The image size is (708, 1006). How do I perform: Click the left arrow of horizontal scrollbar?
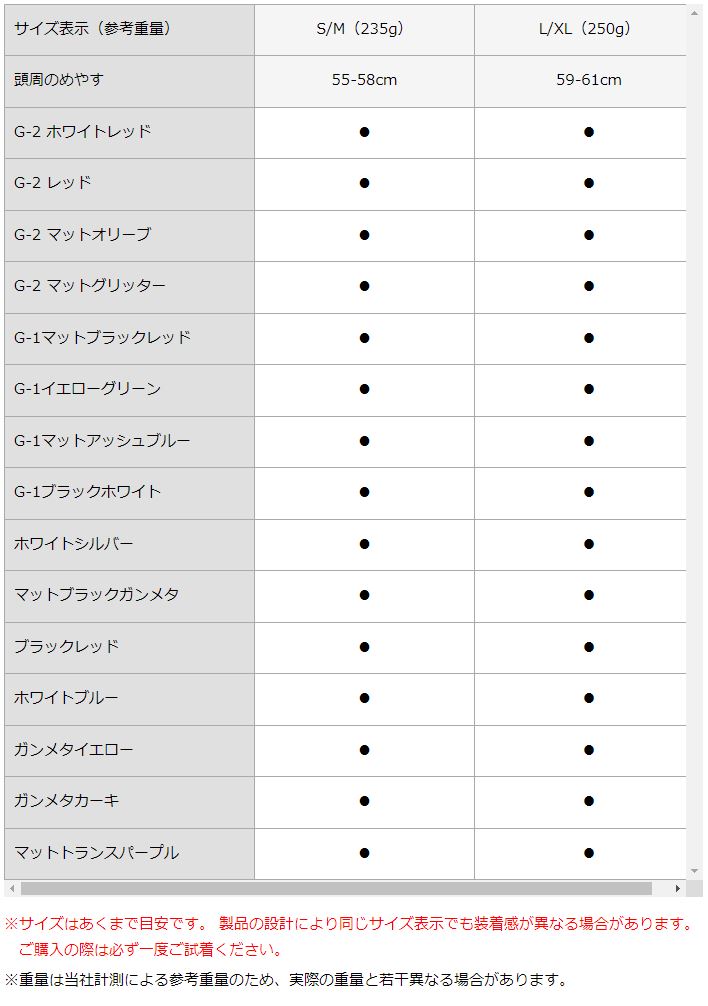click(12, 889)
